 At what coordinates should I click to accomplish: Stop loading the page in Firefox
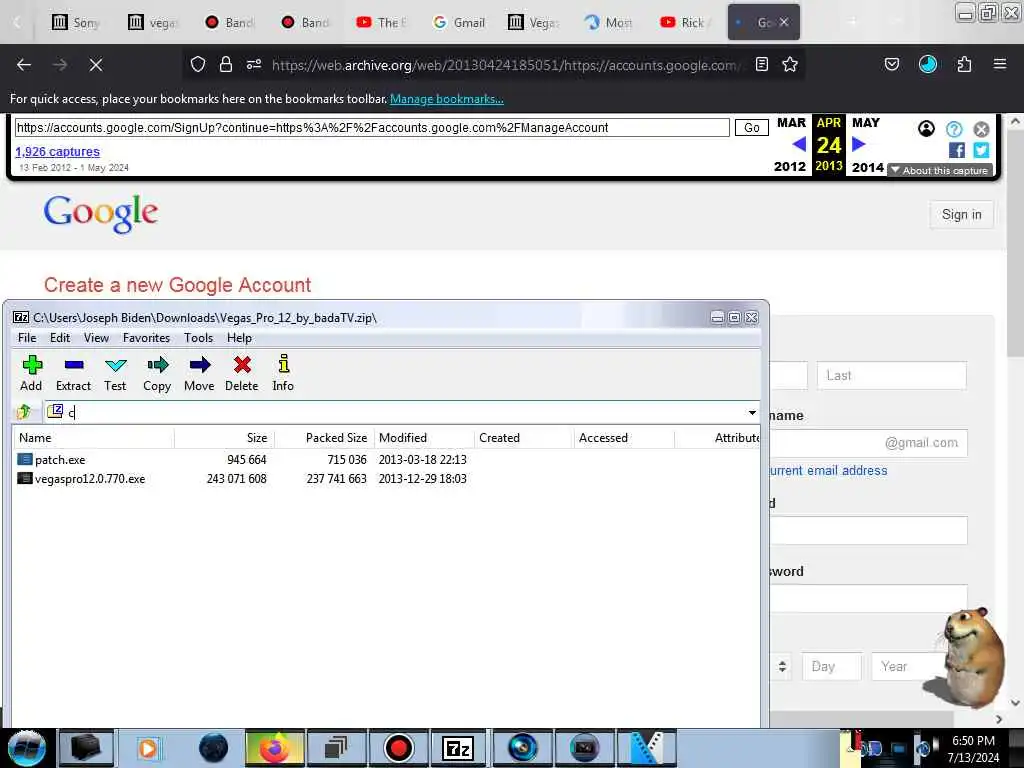(95, 65)
